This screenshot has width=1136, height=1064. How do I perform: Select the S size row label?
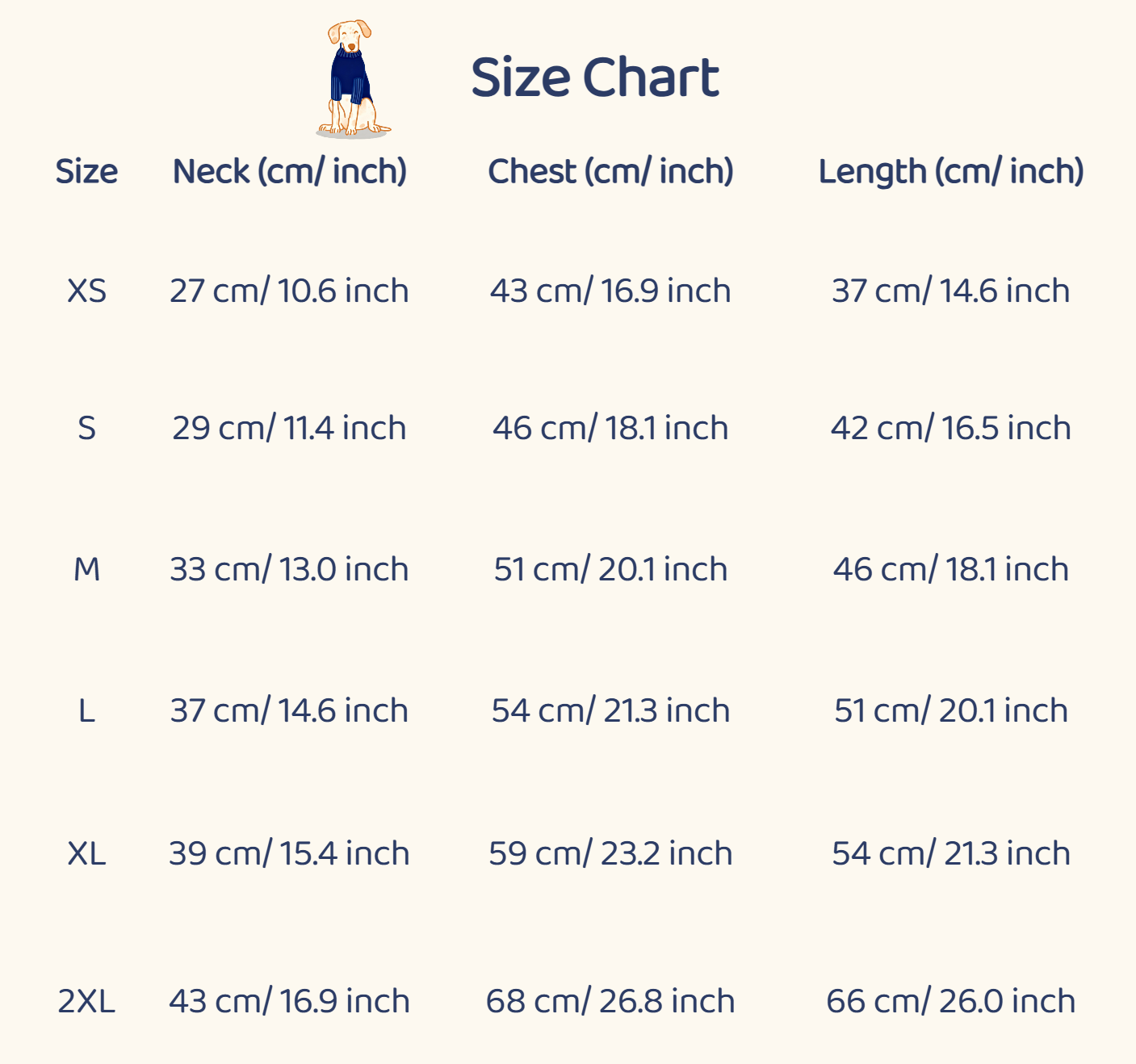(x=86, y=428)
